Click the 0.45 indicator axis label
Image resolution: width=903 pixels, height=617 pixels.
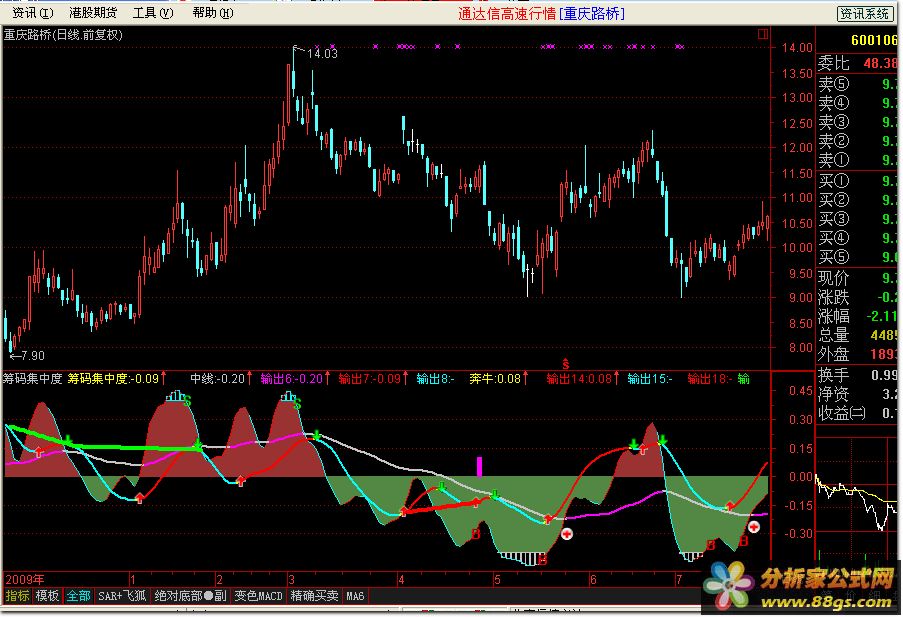coord(800,391)
